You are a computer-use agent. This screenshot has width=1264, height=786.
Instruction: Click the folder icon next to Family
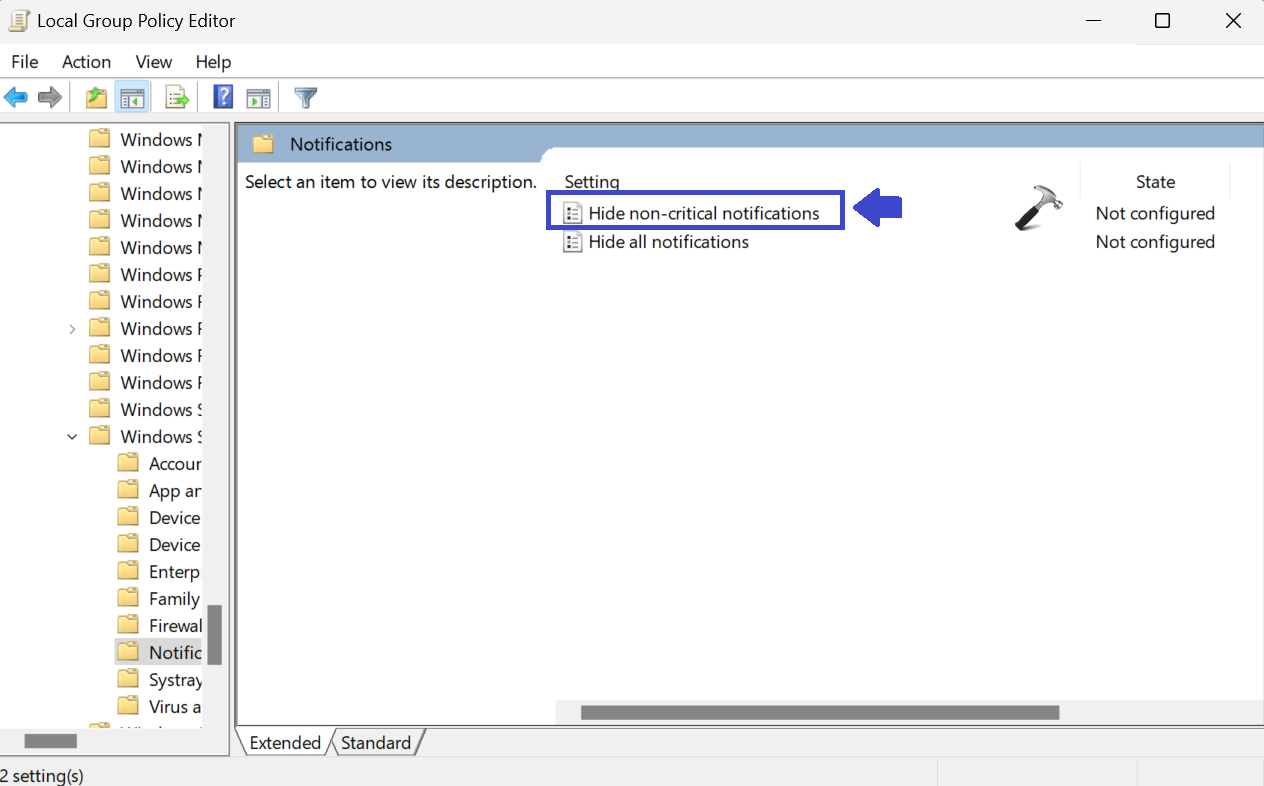point(128,598)
